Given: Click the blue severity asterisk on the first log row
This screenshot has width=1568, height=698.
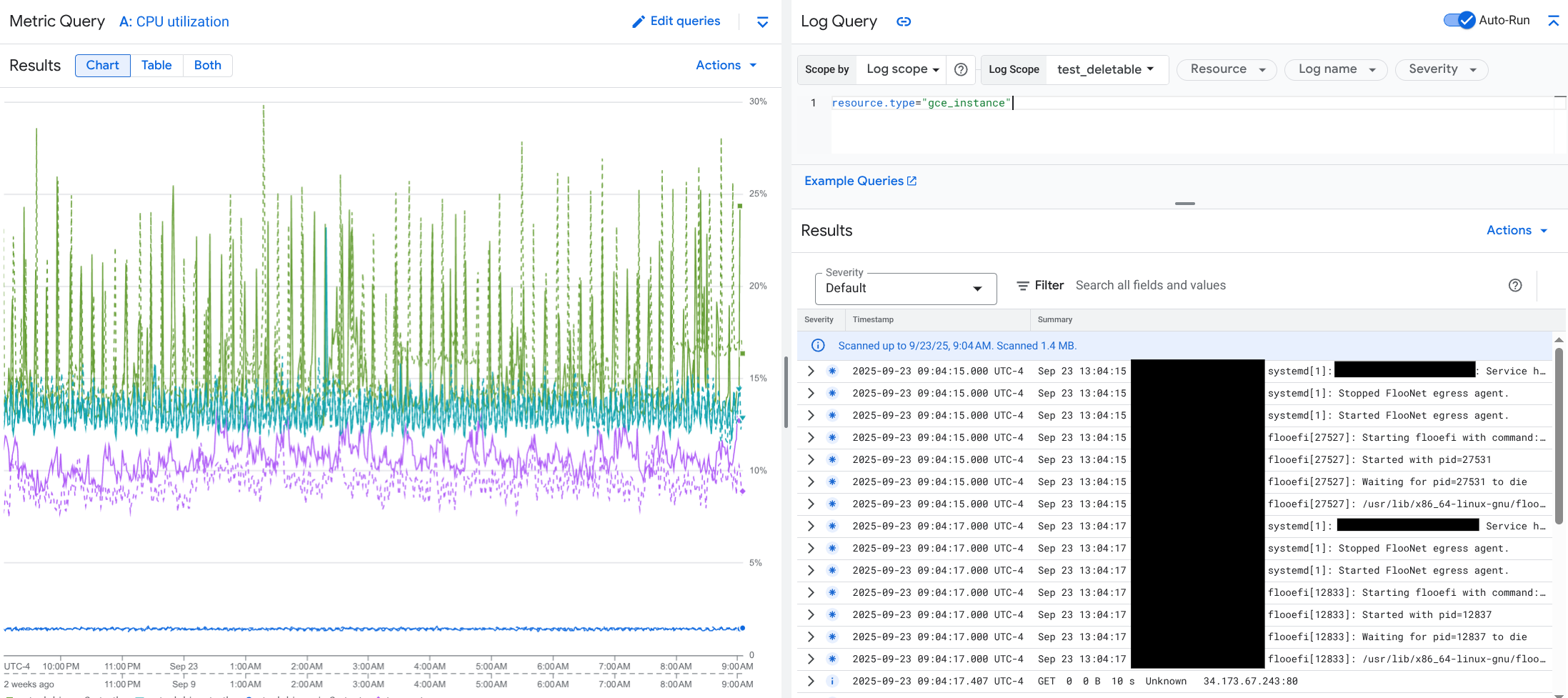Looking at the screenshot, I should 832,371.
